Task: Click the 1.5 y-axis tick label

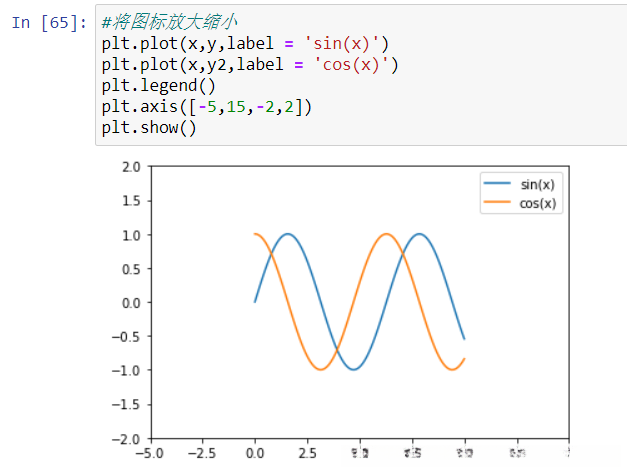Action: coord(132,201)
